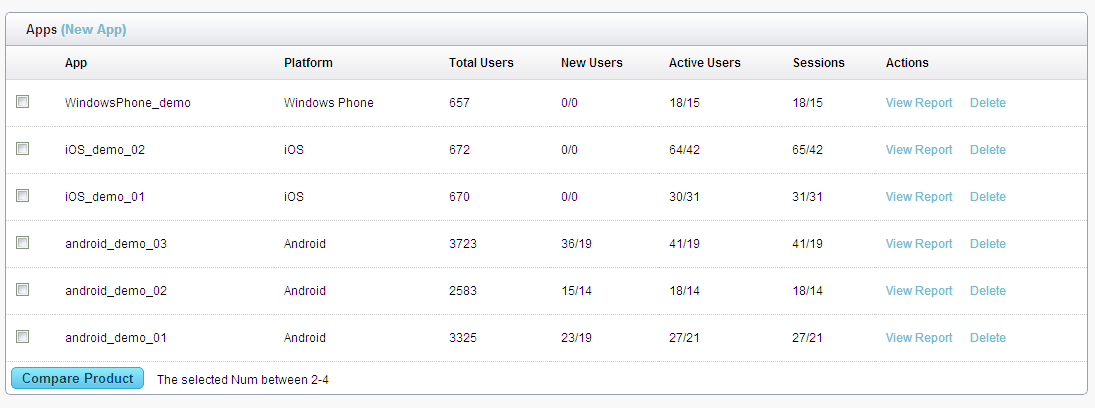View Report for iOS_demo_01 app
1095x408 pixels.
[x=919, y=197]
